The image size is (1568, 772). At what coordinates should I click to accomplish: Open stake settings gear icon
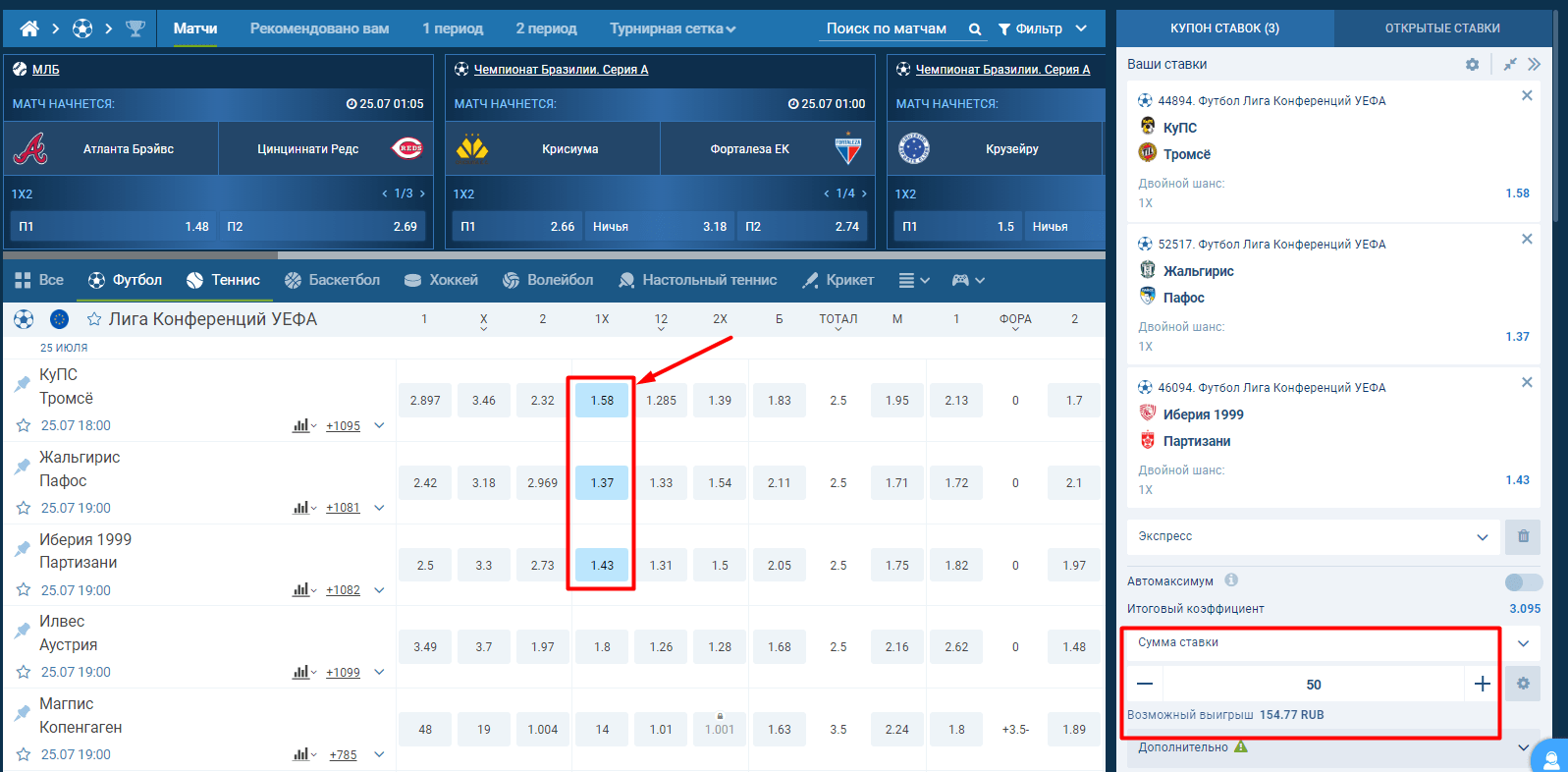[1523, 684]
